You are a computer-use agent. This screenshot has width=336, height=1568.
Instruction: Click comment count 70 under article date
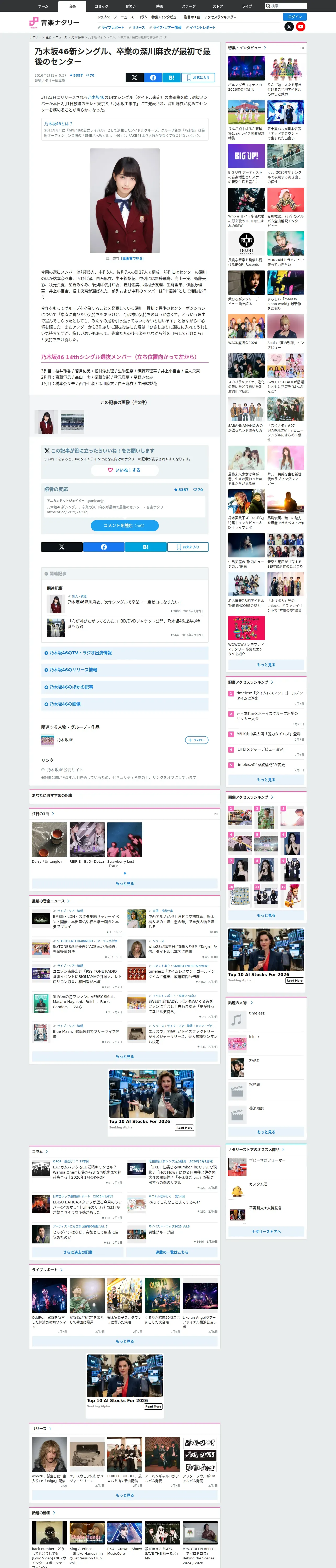(x=90, y=76)
